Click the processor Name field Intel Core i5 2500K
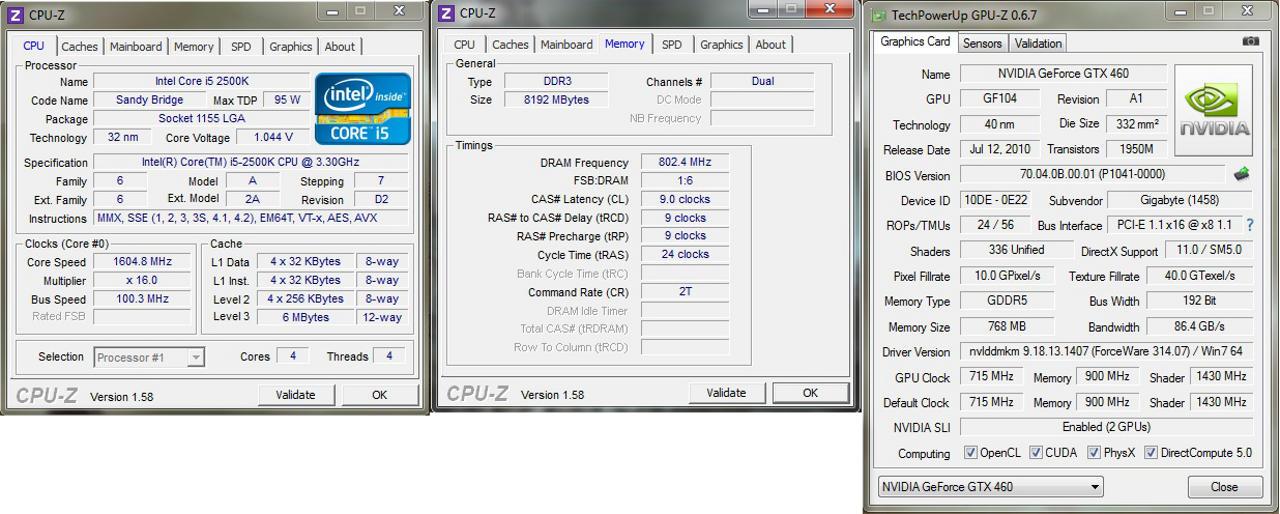The image size is (1280, 514). click(202, 81)
